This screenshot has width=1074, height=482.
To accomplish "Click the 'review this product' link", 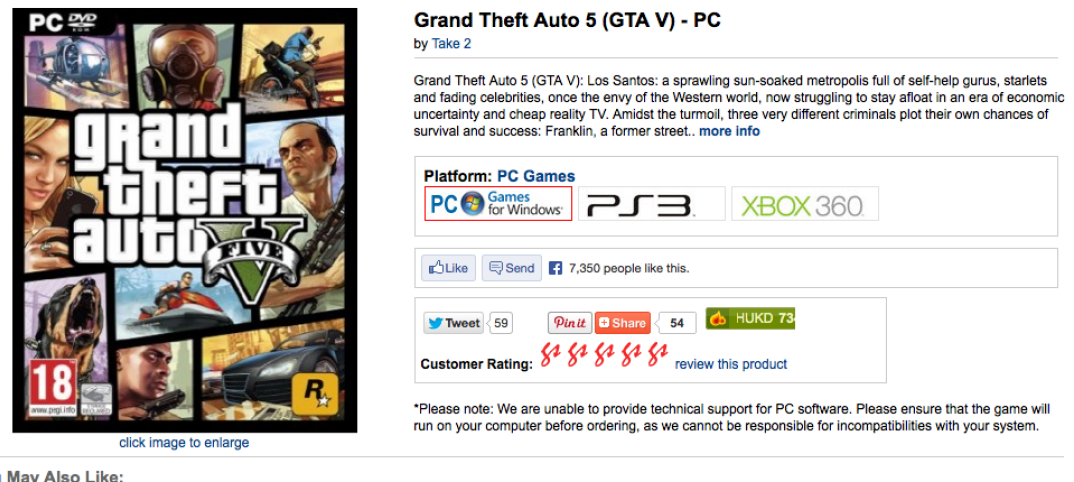I will tap(731, 364).
